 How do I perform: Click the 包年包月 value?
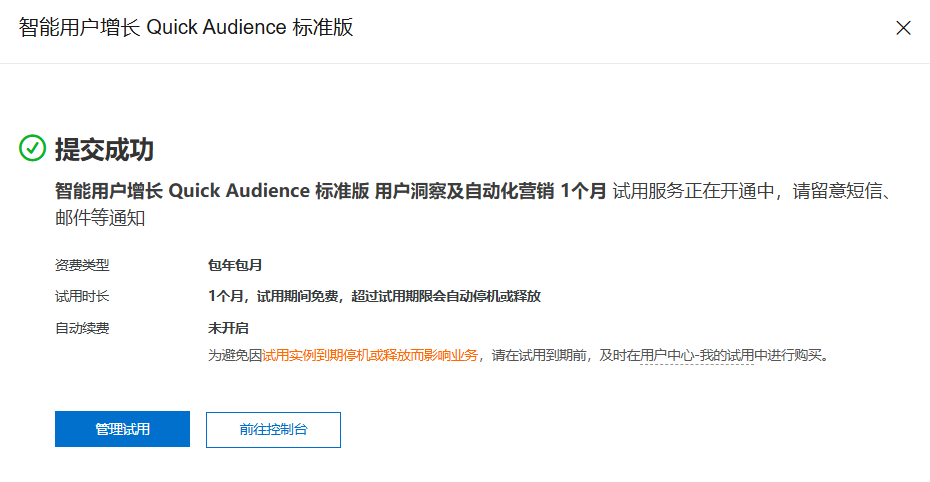pos(235,265)
